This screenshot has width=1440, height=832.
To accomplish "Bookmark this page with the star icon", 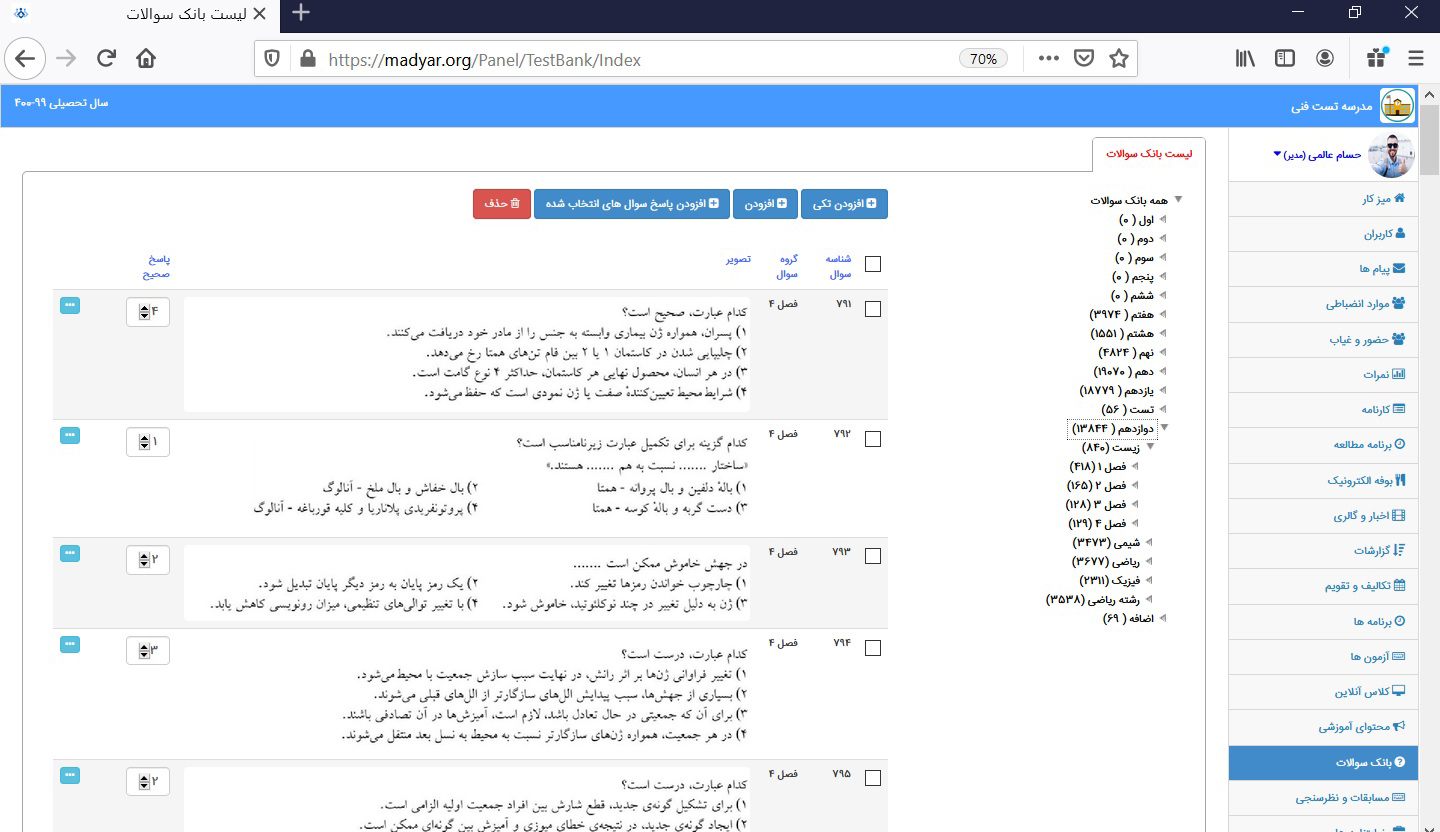I will coord(1118,59).
